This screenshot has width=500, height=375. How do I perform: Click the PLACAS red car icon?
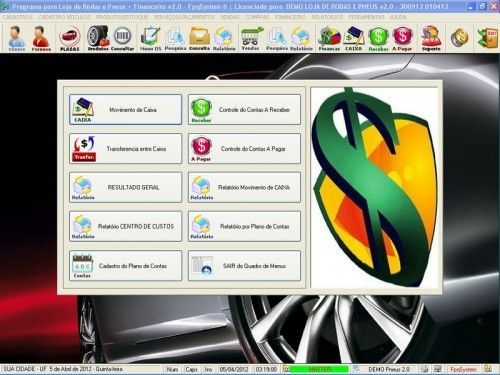(70, 38)
